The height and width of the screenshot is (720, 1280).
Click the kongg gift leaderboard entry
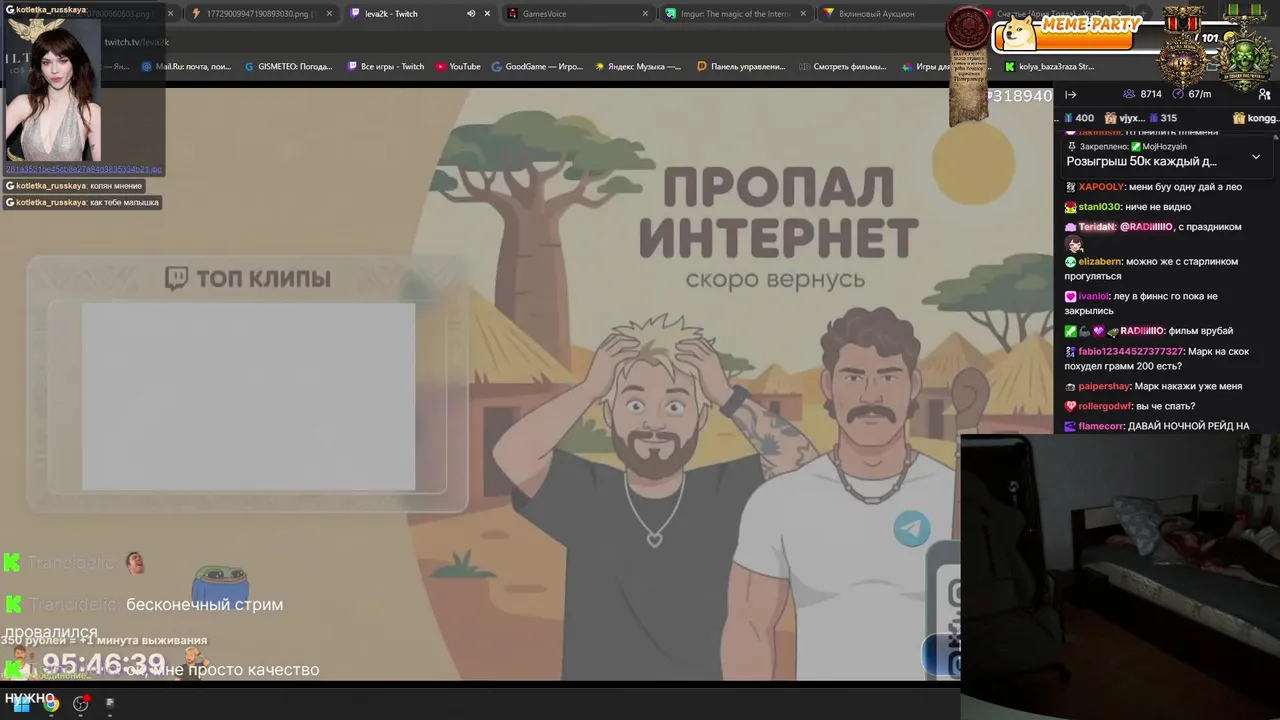tap(1255, 118)
